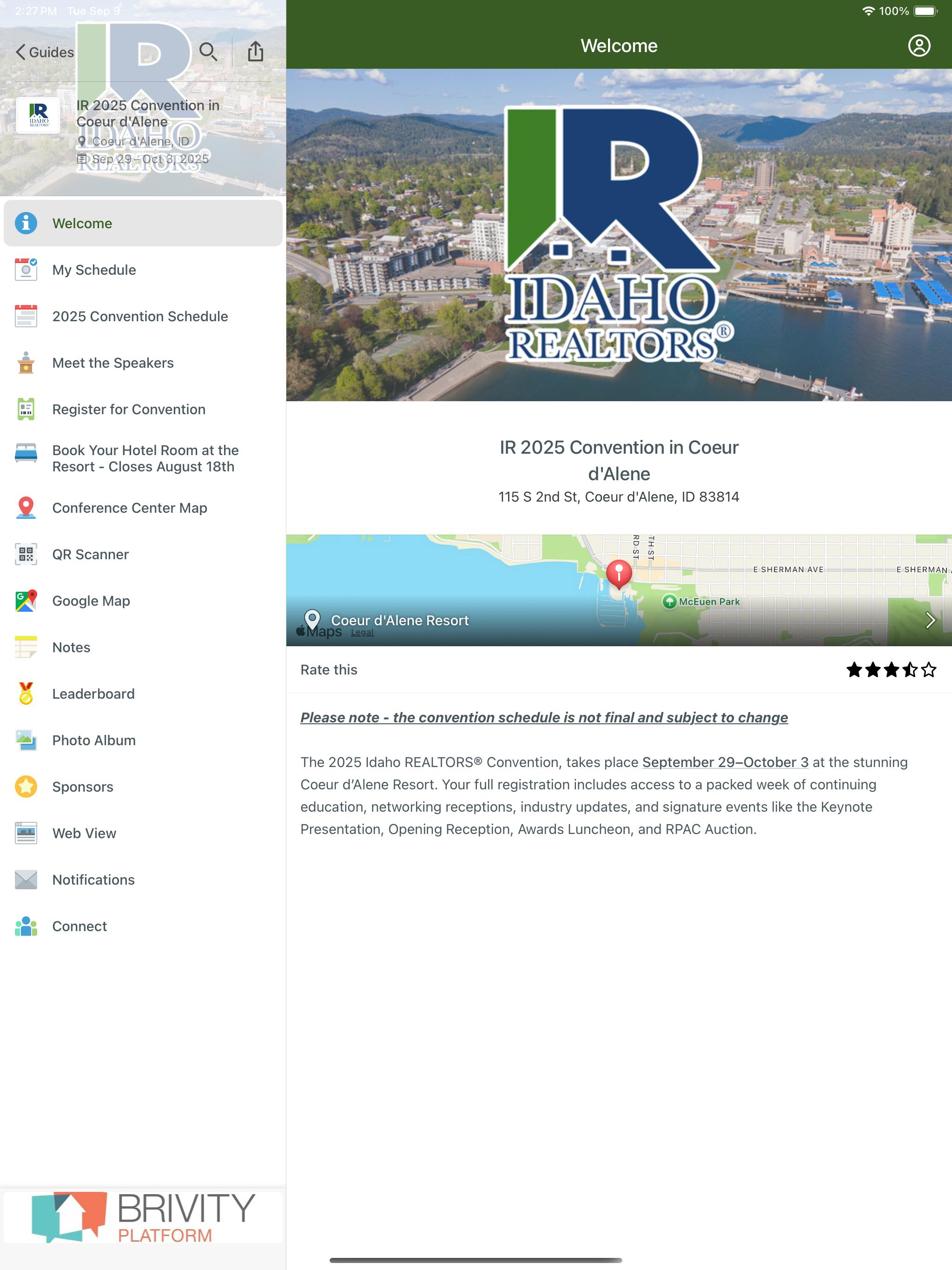This screenshot has height=1270, width=952.
Task: Tap the Welcome info icon
Action: pos(26,223)
